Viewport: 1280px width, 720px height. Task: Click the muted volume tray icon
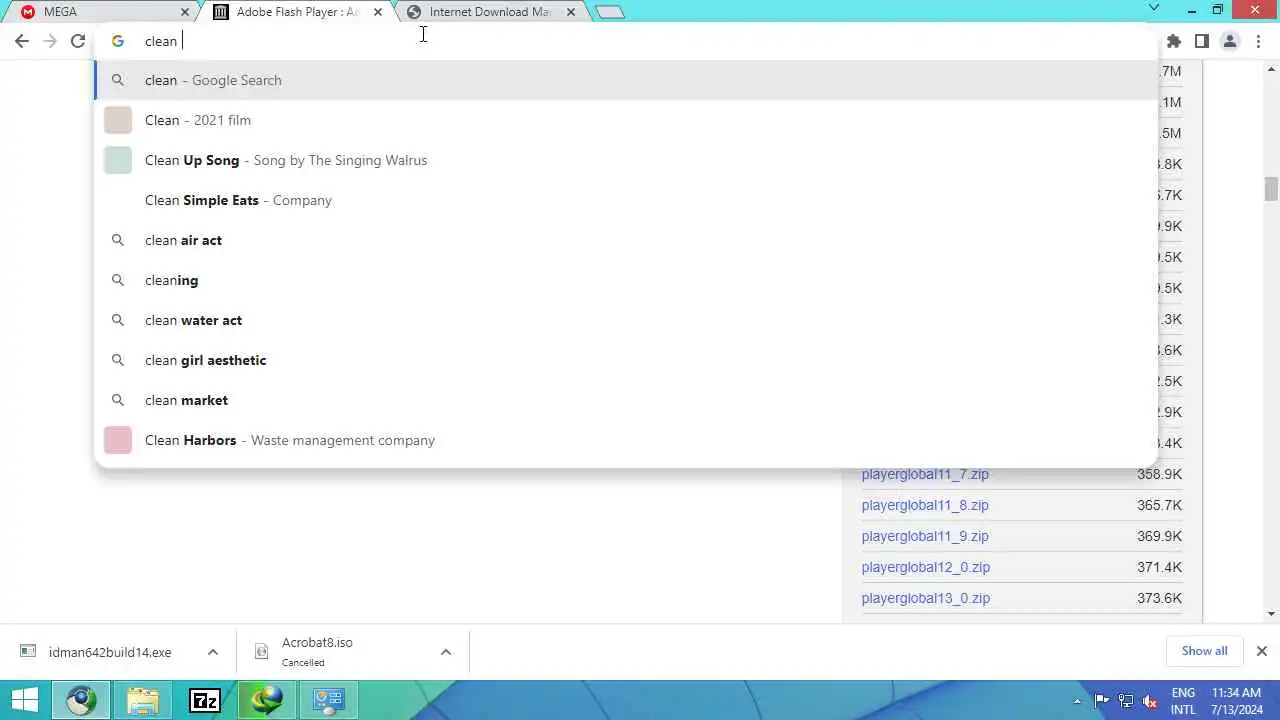[x=1150, y=700]
